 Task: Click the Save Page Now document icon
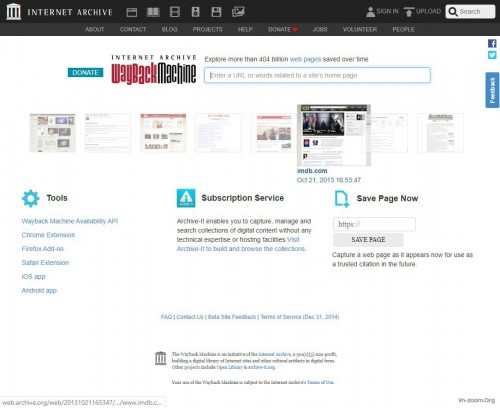click(x=342, y=199)
